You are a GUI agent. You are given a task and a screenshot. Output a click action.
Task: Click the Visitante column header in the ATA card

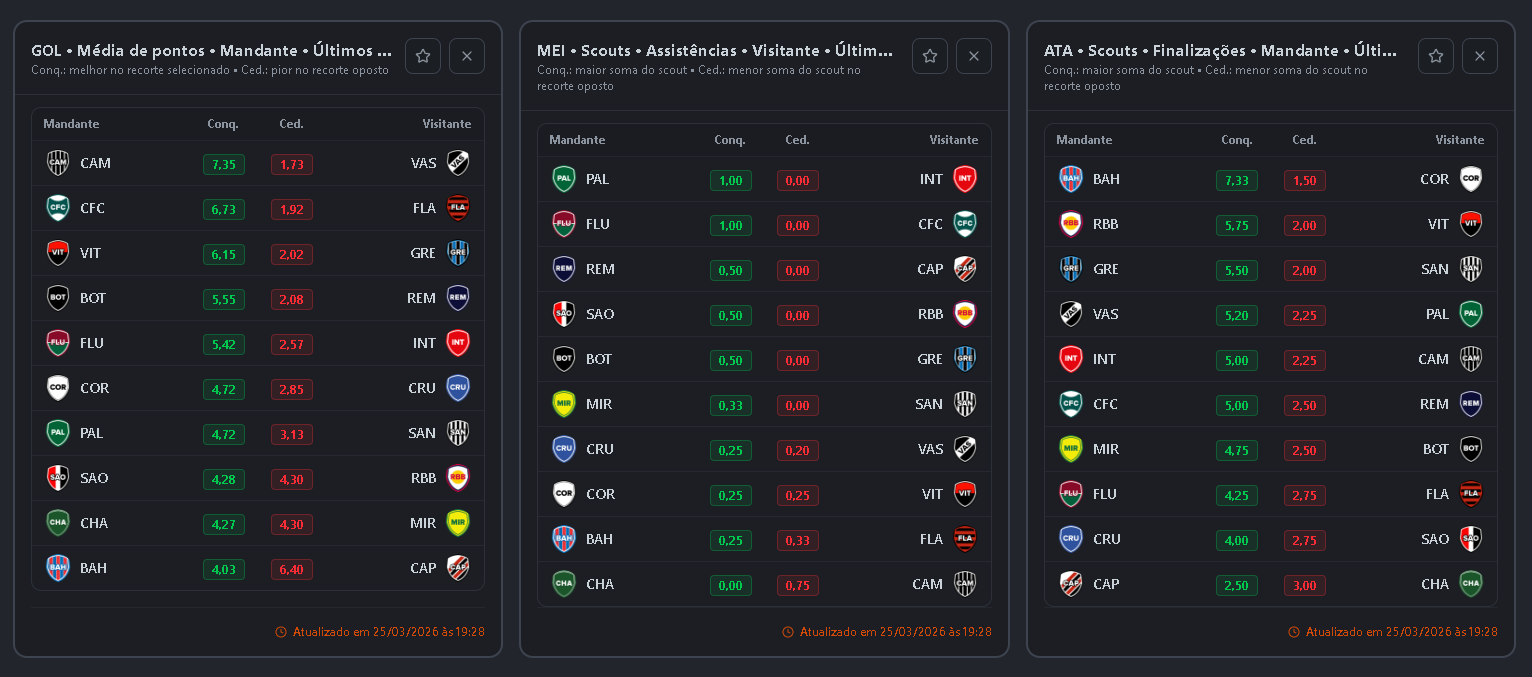[x=1460, y=140]
